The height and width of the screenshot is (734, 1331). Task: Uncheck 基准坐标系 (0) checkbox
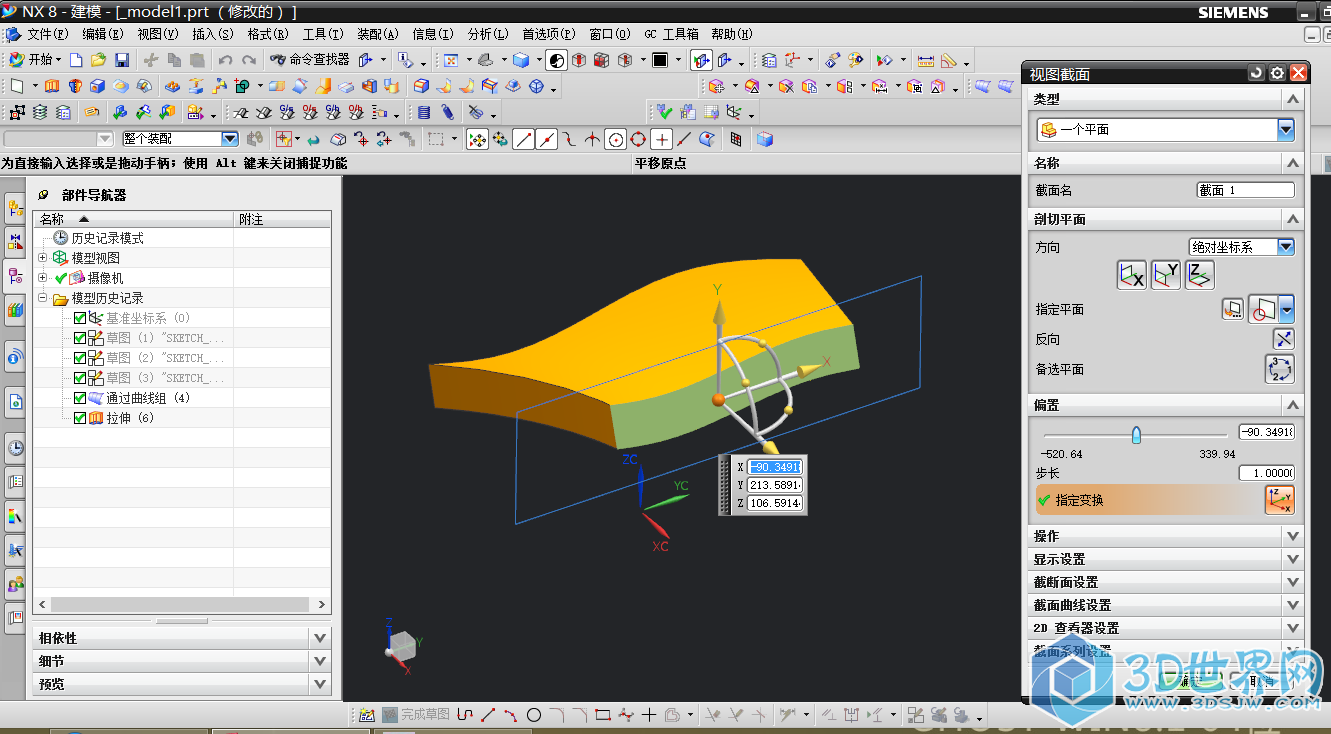pos(80,318)
